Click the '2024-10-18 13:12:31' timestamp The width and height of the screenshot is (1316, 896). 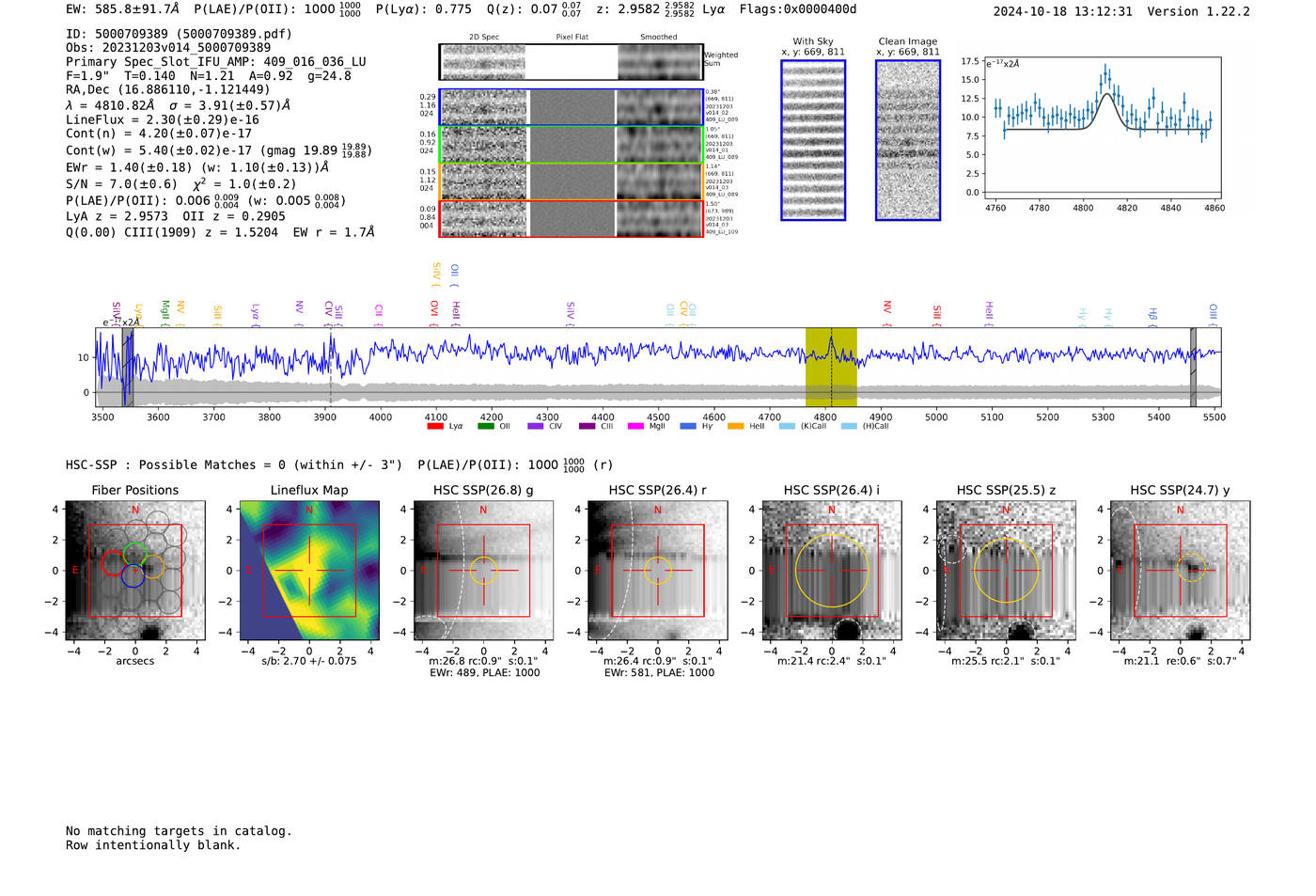(1063, 11)
